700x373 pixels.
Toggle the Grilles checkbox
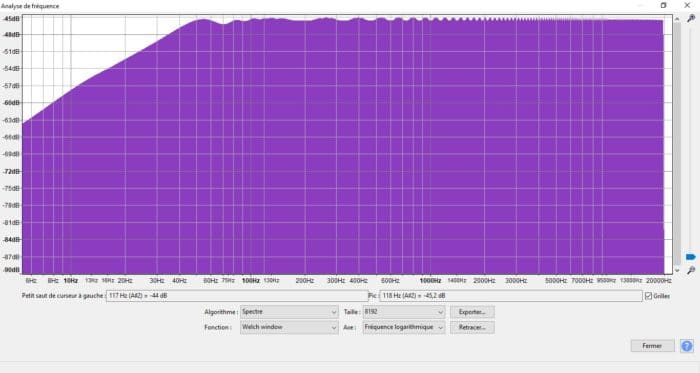649,296
